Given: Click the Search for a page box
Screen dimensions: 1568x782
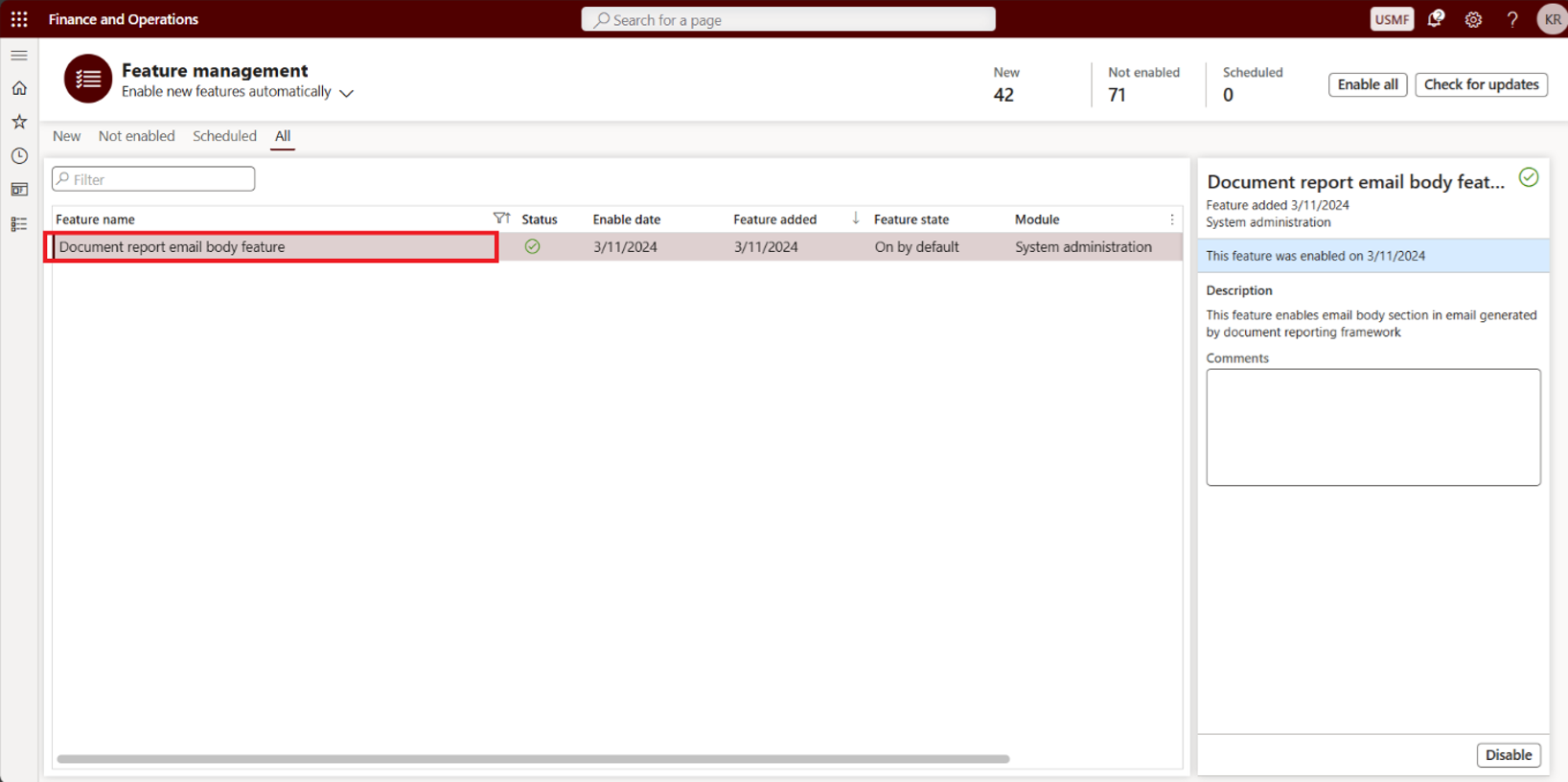Looking at the screenshot, I should click(788, 19).
